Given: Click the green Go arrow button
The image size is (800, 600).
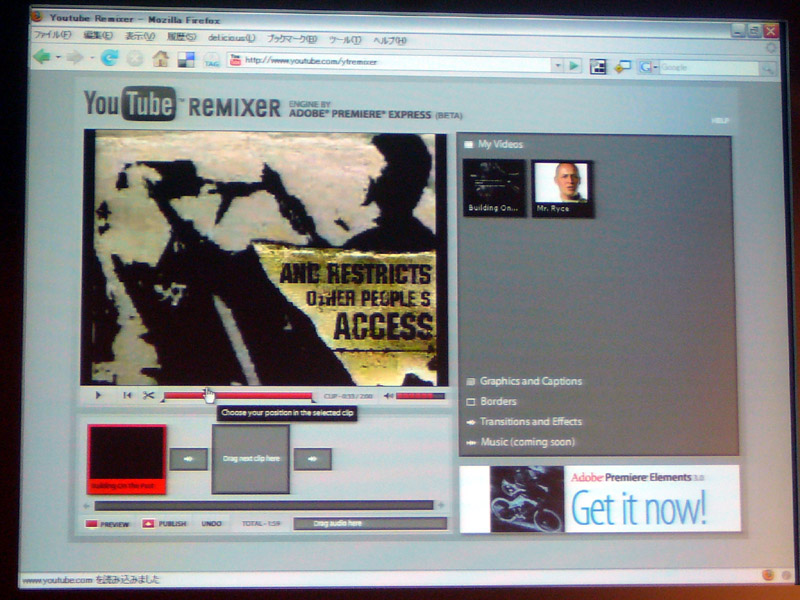Looking at the screenshot, I should coord(573,66).
